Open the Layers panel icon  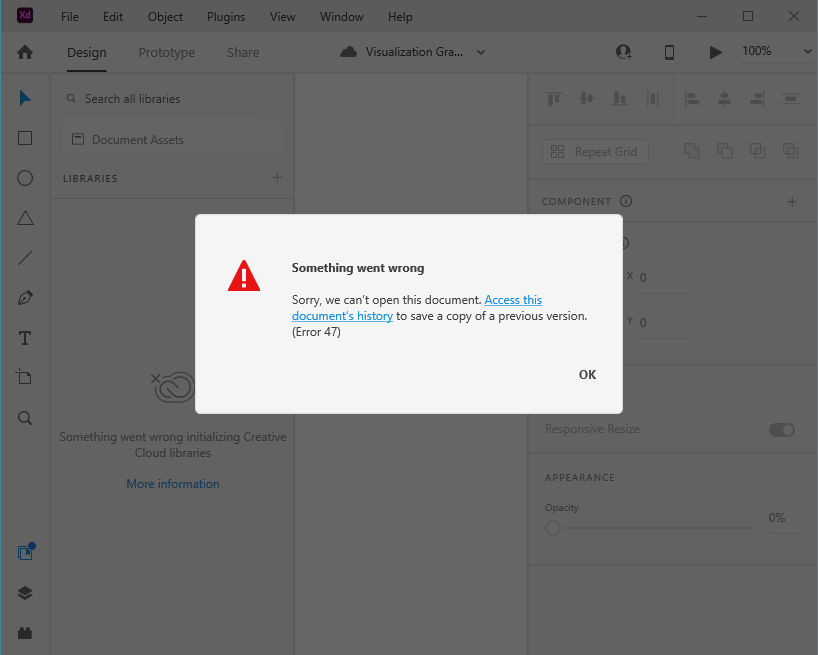tap(24, 592)
